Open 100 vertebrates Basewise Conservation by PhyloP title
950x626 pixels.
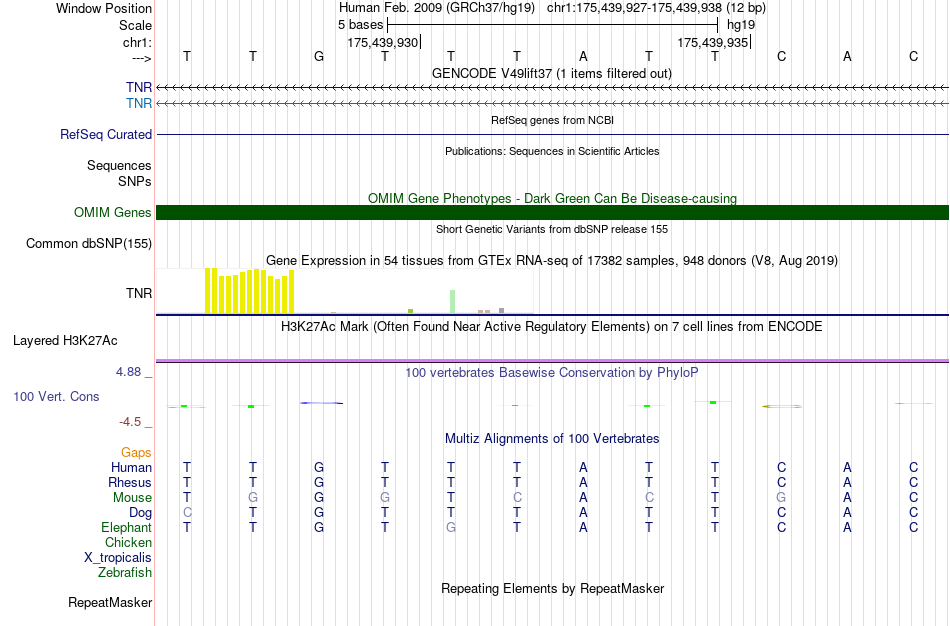point(552,373)
